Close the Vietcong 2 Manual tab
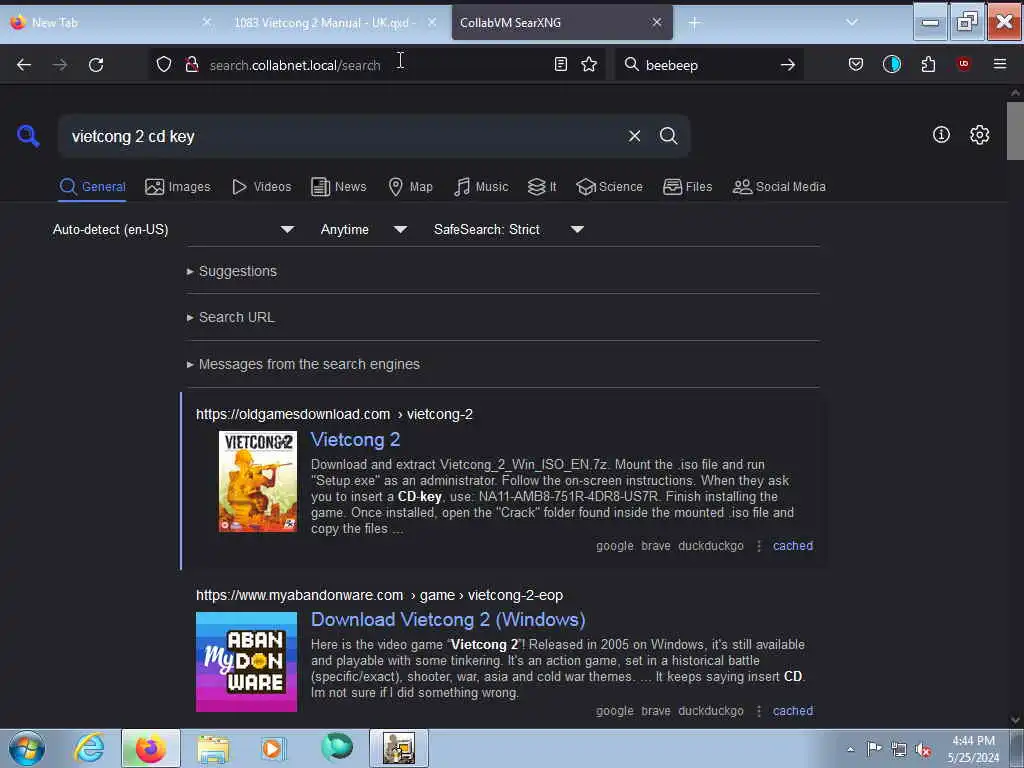This screenshot has height=768, width=1024. coord(432,22)
